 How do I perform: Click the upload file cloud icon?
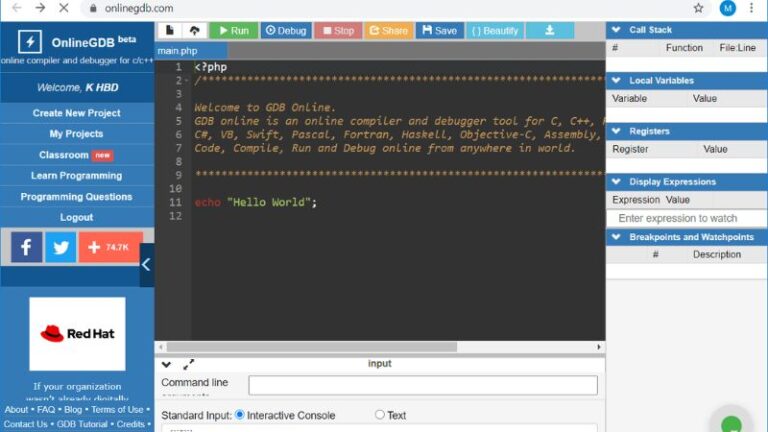[x=194, y=30]
